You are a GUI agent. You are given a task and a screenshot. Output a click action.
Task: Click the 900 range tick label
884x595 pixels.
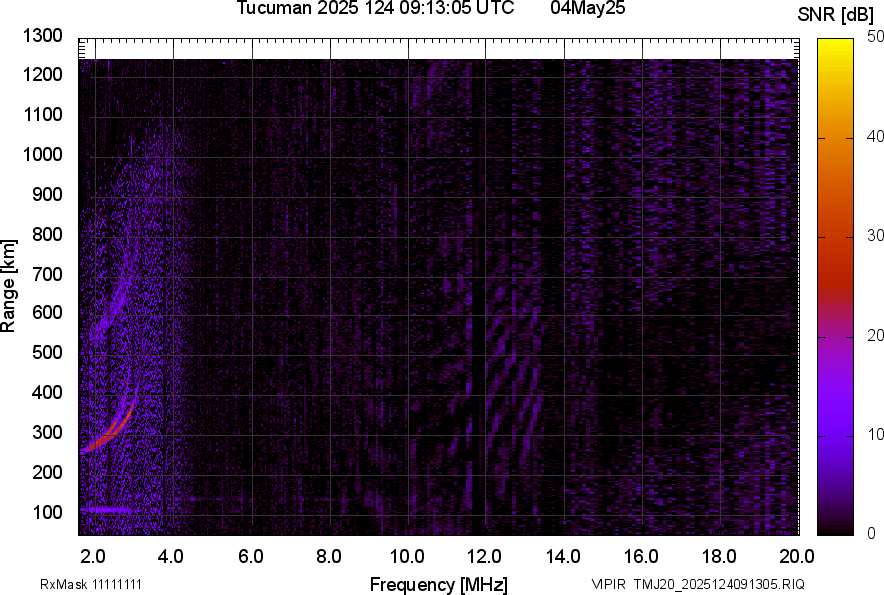(47, 195)
